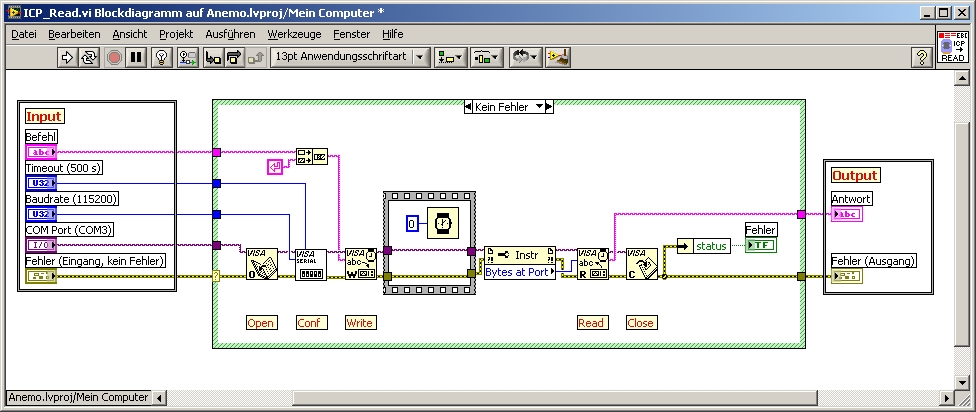Open context help question mark button
The width and height of the screenshot is (976, 412).
point(921,57)
